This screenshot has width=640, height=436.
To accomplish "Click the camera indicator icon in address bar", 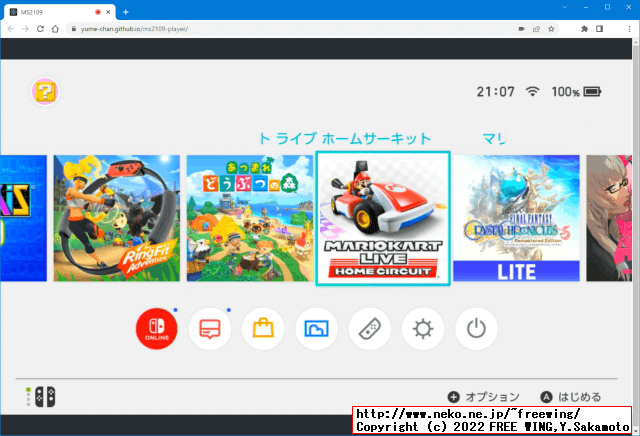I will (522, 29).
